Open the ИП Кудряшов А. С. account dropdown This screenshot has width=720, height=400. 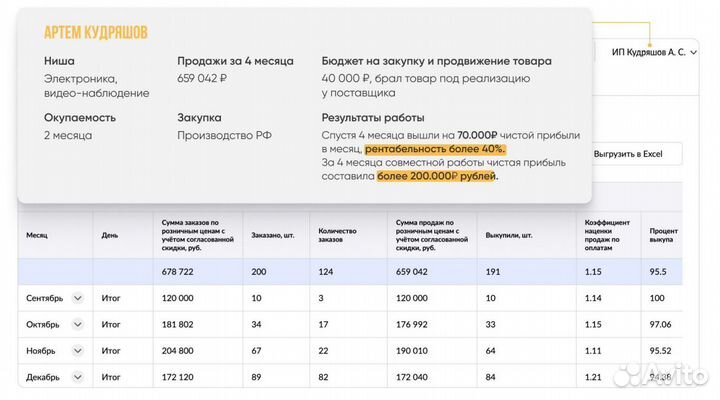click(x=654, y=52)
